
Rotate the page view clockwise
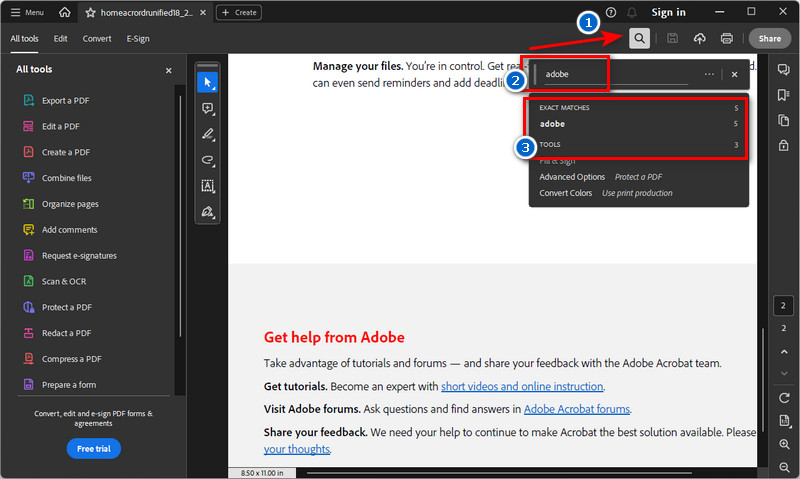click(784, 398)
